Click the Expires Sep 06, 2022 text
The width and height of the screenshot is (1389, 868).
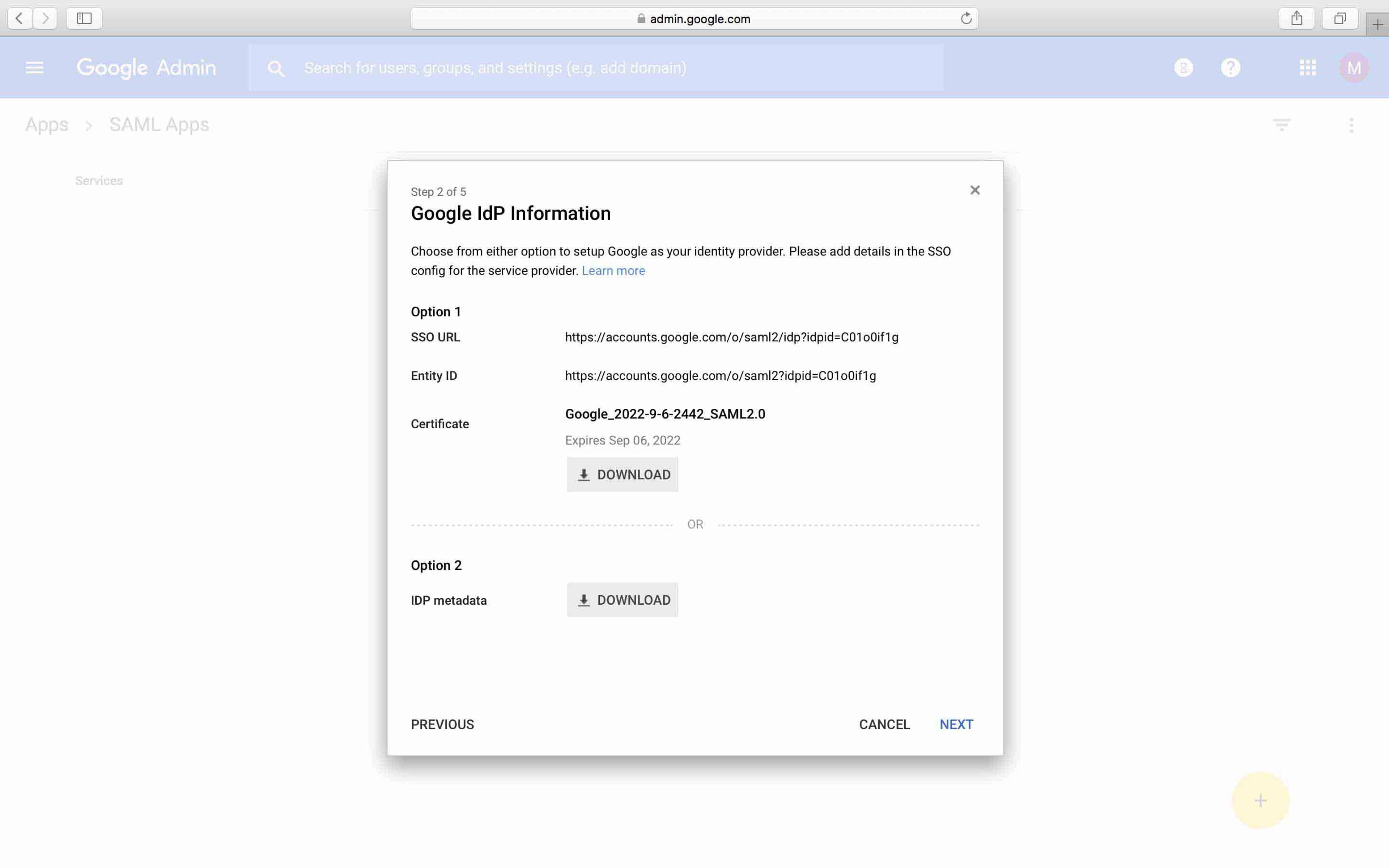click(623, 440)
